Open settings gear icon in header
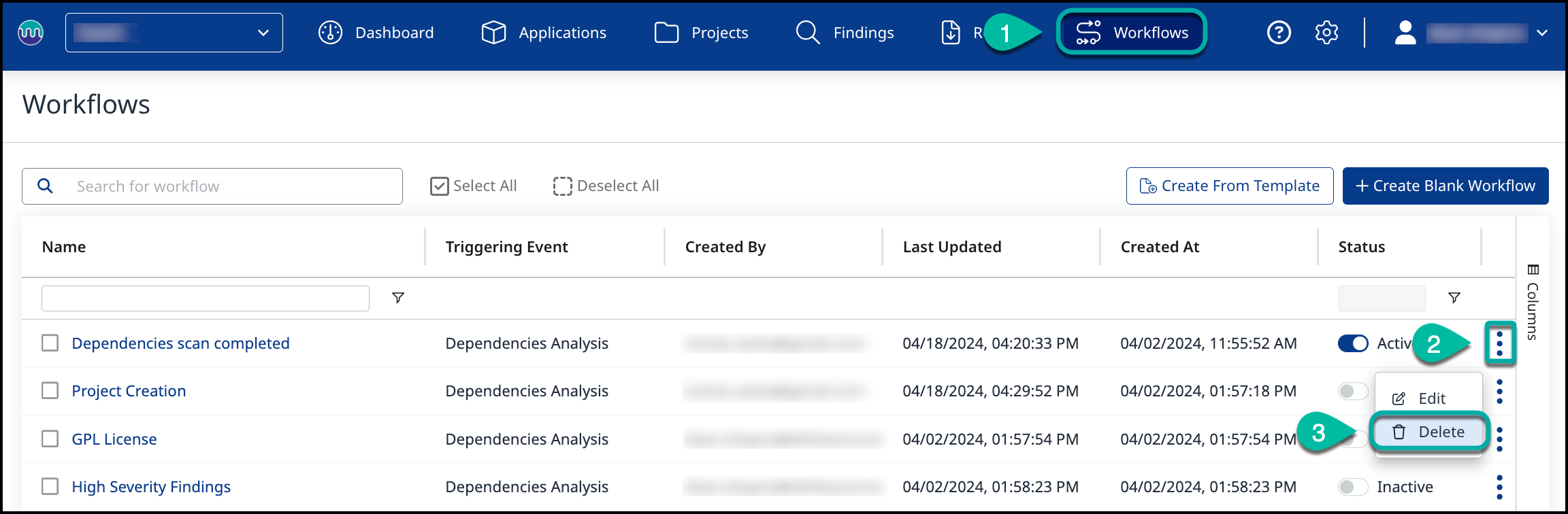This screenshot has height=514, width=1568. (x=1326, y=33)
